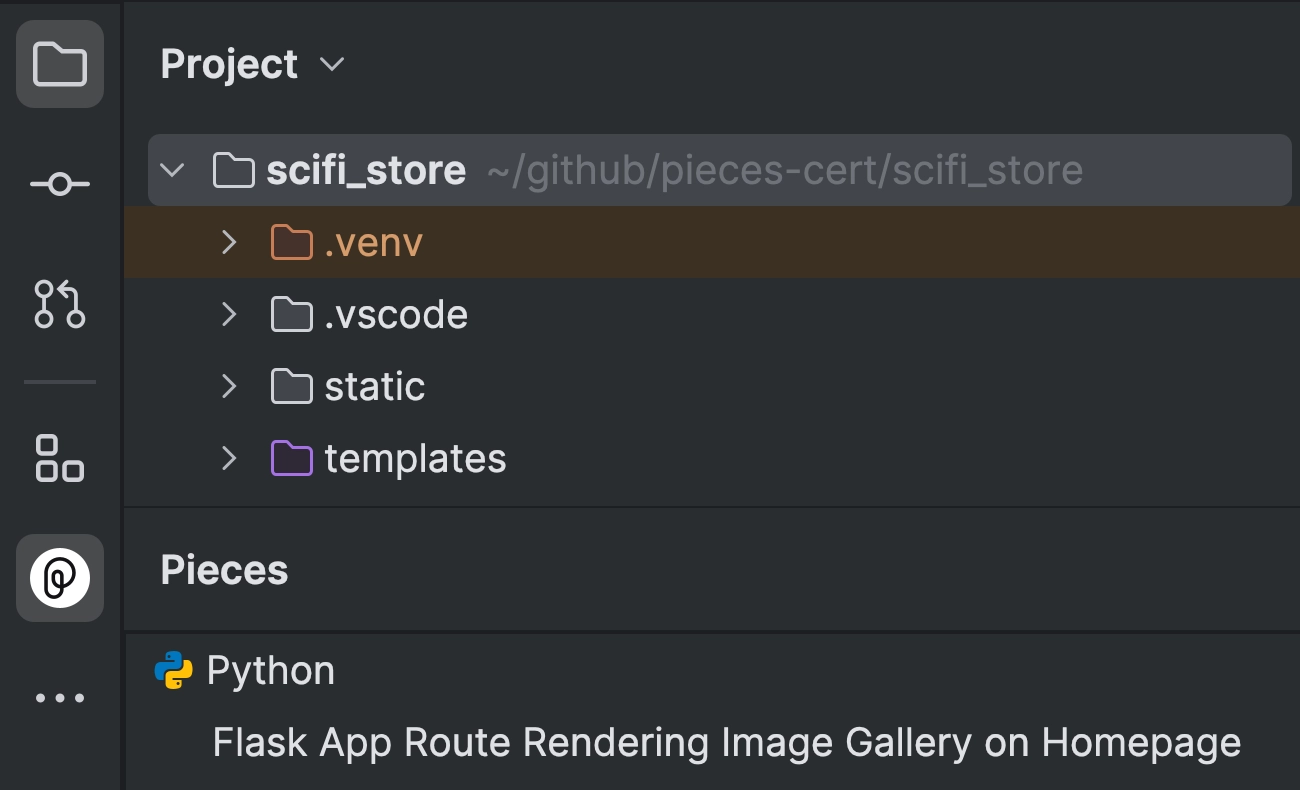Screen dimensions: 1300x790
Task: Select the Python logo icon under Pieces
Action: click(x=172, y=669)
